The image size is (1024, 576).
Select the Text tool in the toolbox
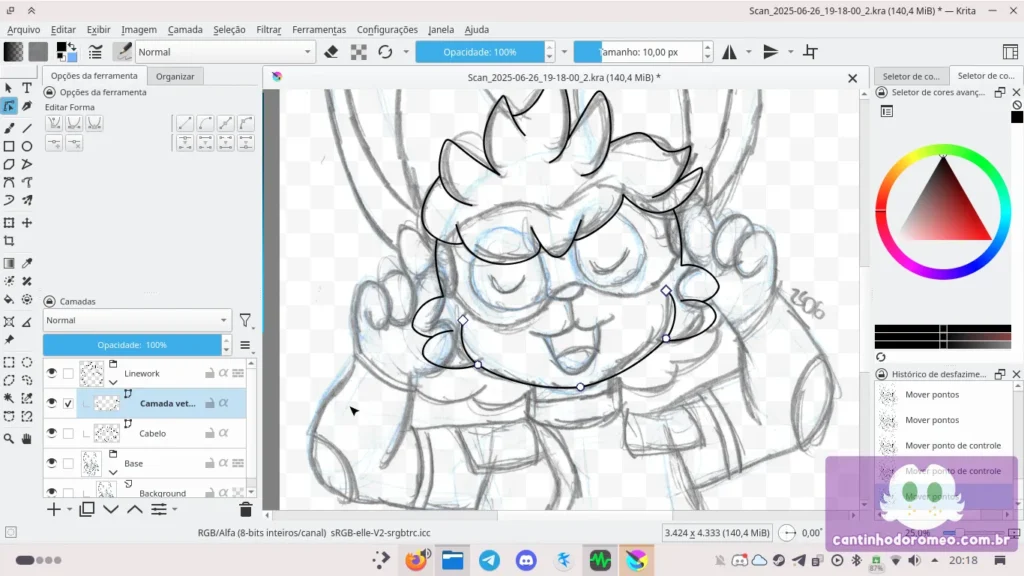coord(27,88)
